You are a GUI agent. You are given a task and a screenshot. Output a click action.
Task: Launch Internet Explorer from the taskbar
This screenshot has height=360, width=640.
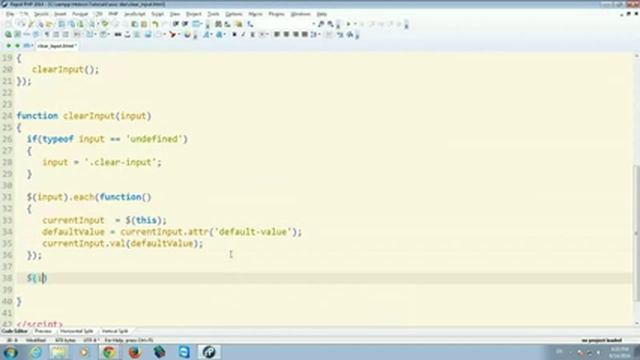point(36,352)
